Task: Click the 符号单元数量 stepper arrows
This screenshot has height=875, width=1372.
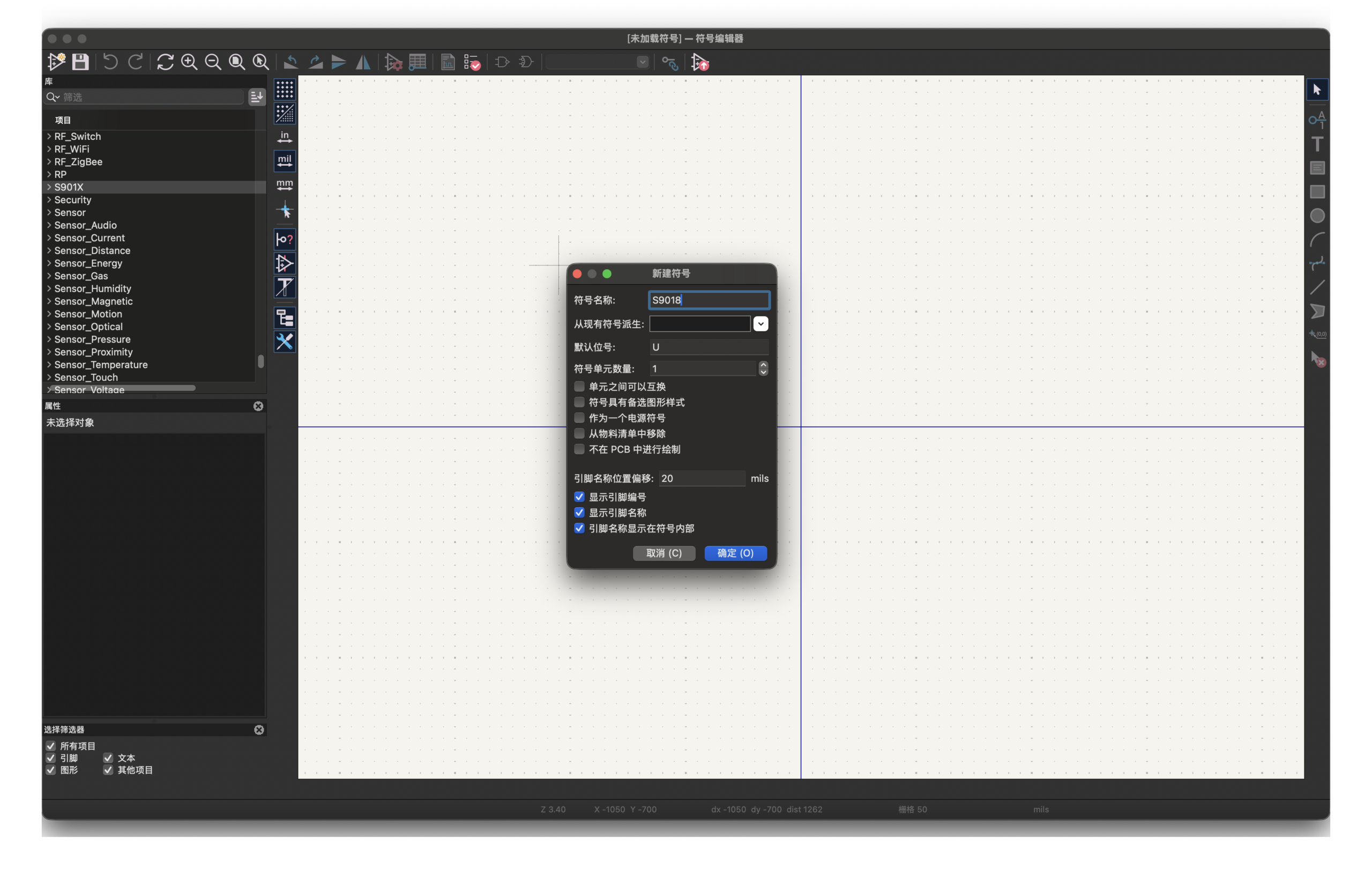Action: tap(764, 369)
